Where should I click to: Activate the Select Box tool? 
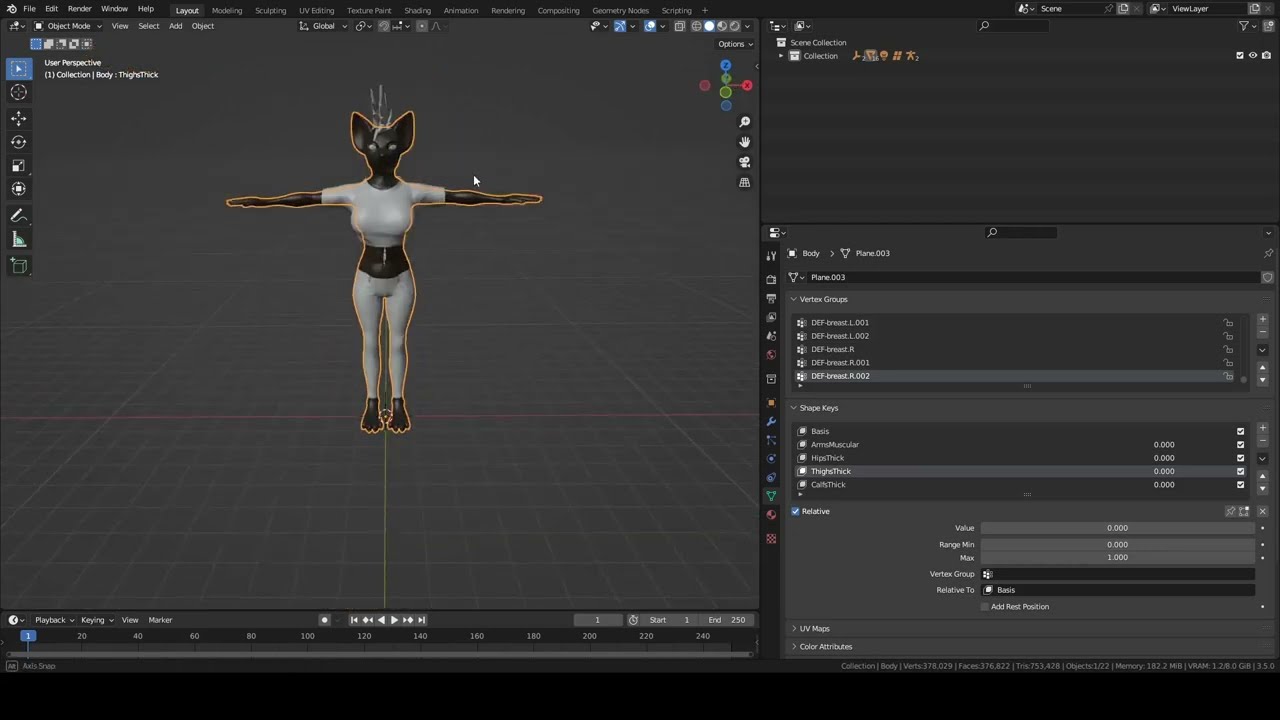coord(18,69)
